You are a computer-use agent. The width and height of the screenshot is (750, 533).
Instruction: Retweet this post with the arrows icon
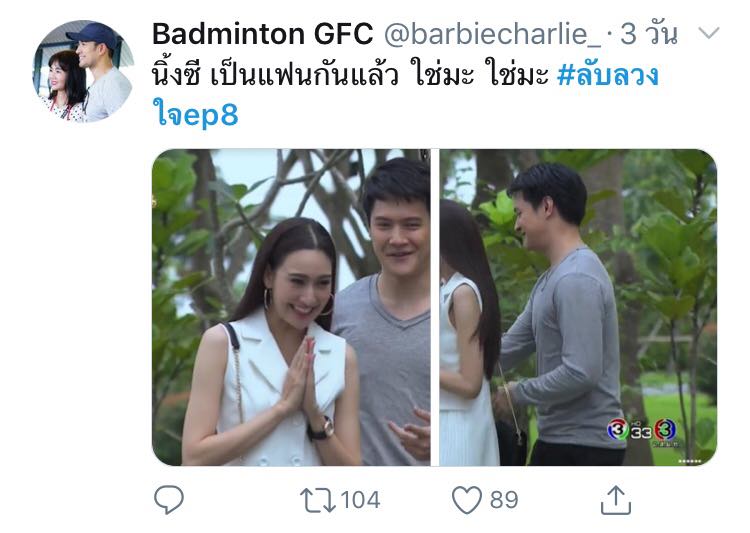coord(318,500)
